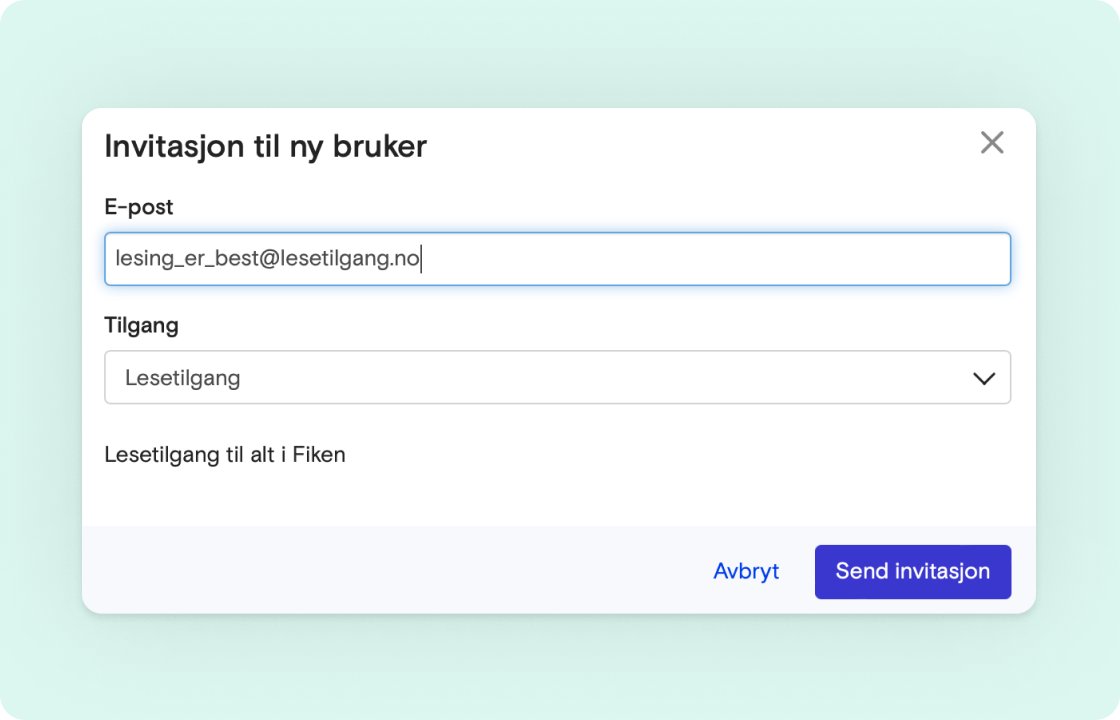Image resolution: width=1120 pixels, height=720 pixels.
Task: Click the Avbryt link
Action: pos(746,571)
